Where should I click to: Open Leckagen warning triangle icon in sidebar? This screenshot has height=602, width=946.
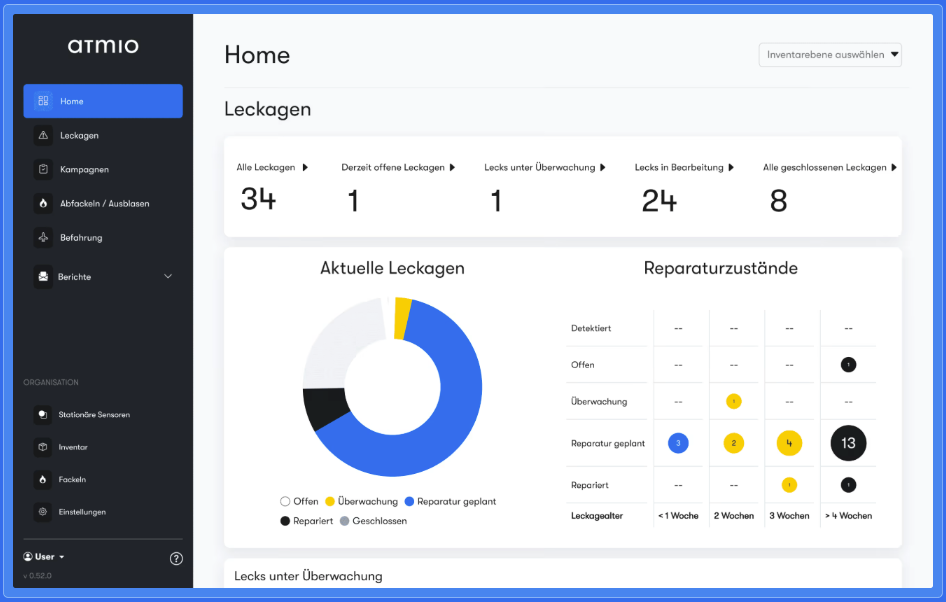pos(43,136)
